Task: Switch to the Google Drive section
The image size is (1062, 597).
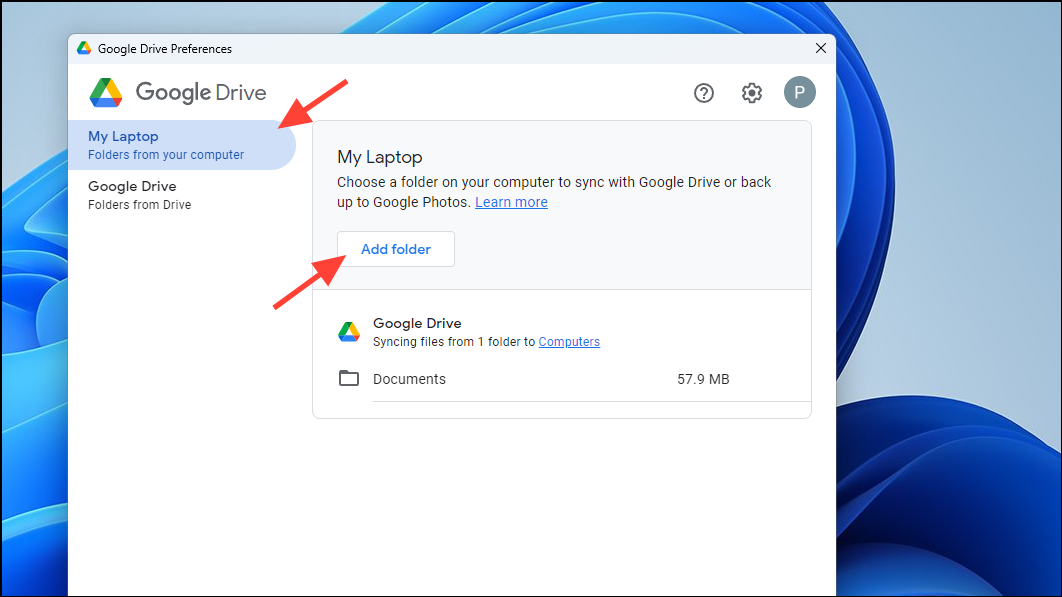Action: (x=133, y=194)
